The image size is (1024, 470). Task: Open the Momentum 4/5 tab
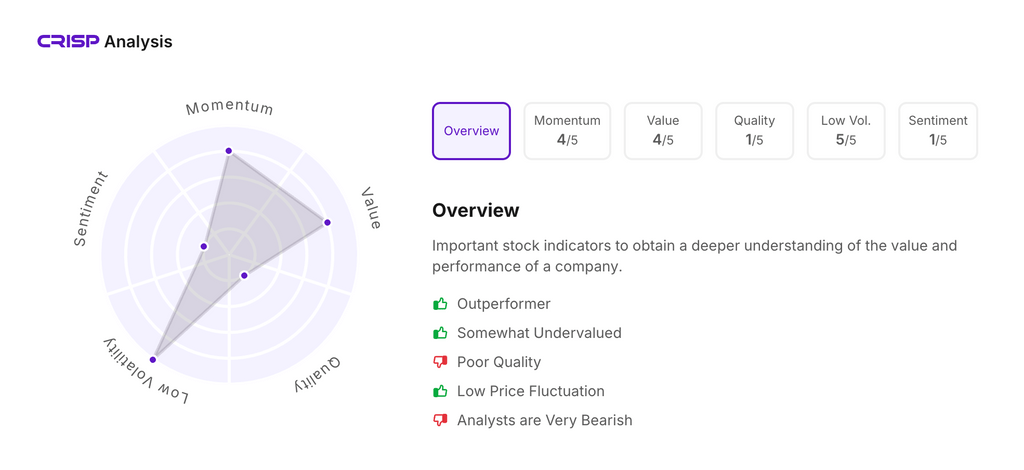(x=567, y=131)
